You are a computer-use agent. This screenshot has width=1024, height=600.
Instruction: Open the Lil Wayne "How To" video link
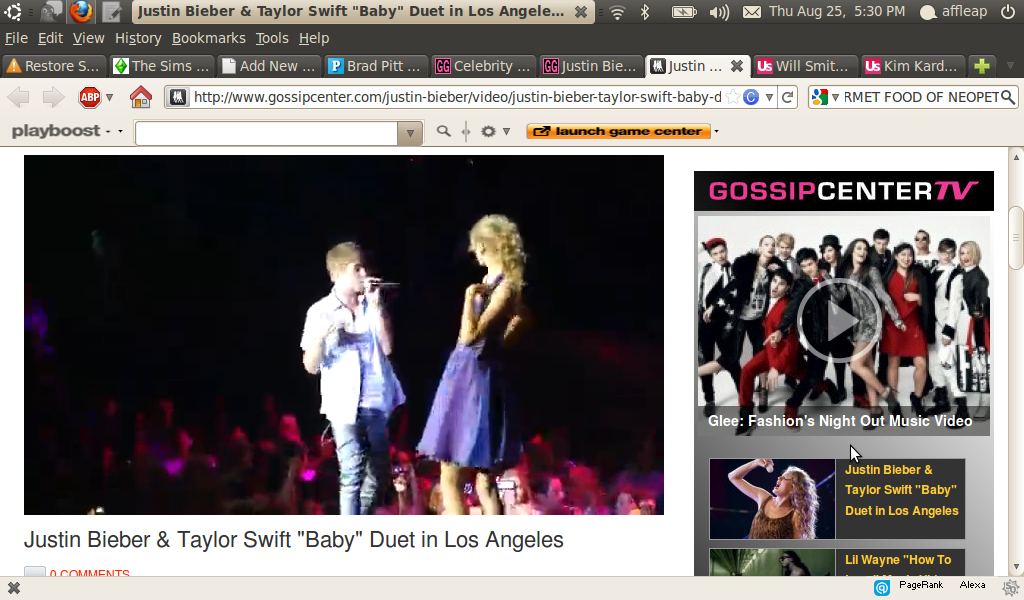tap(898, 560)
